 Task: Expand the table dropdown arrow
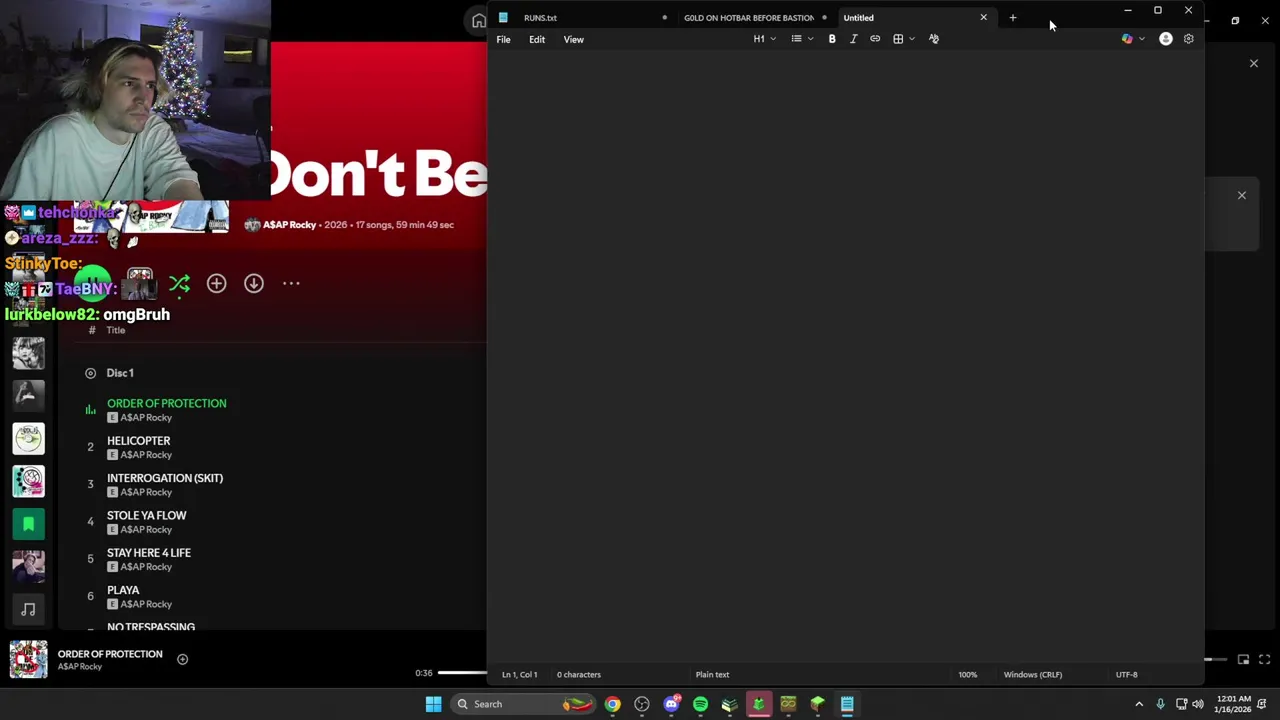click(x=912, y=39)
